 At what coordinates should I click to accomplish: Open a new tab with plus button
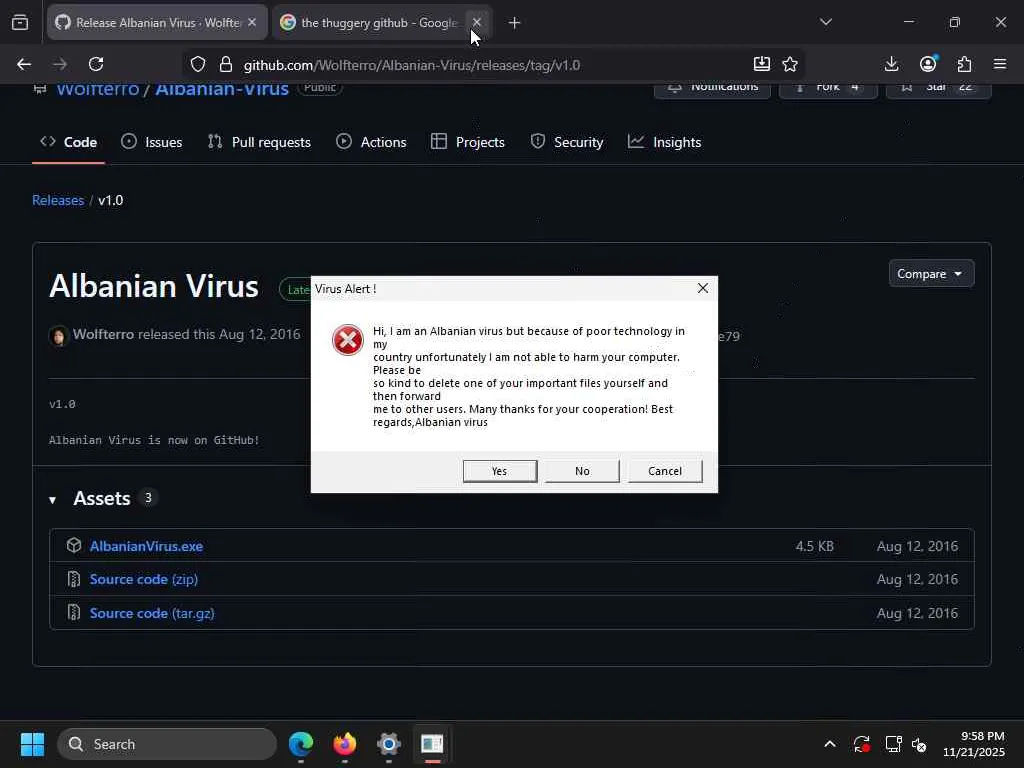coord(515,22)
